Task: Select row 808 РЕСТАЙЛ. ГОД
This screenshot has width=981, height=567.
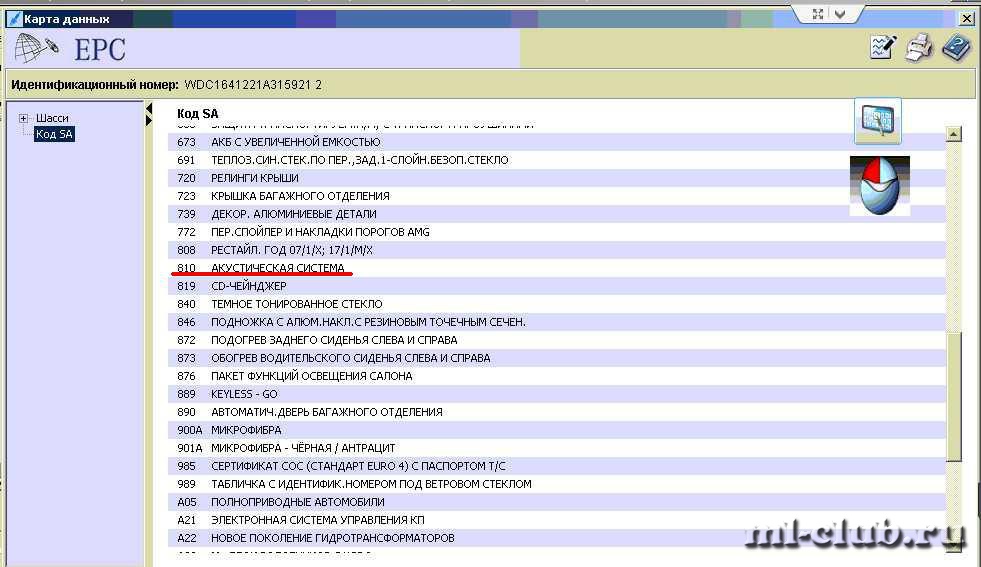Action: pyautogui.click(x=556, y=250)
